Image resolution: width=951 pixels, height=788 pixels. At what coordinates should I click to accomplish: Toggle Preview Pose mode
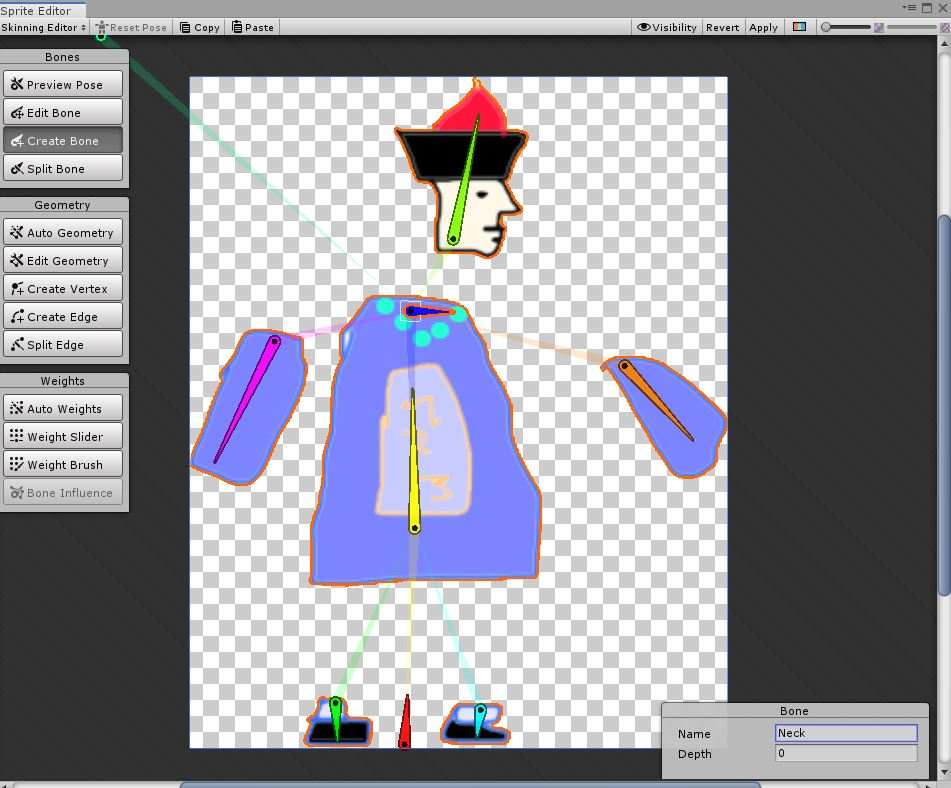coord(62,84)
